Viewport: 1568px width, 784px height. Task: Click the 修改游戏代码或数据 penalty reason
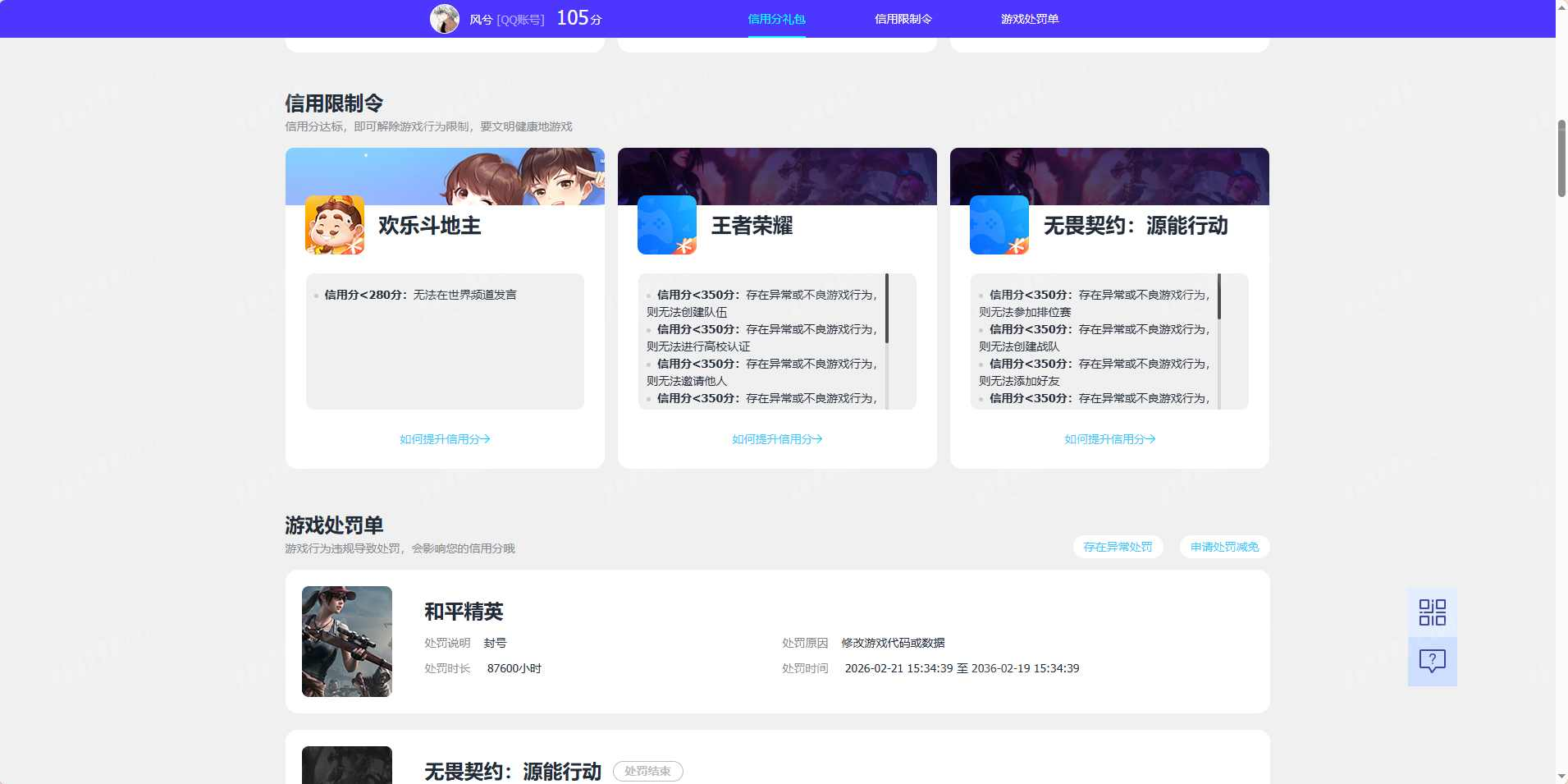pyautogui.click(x=893, y=643)
